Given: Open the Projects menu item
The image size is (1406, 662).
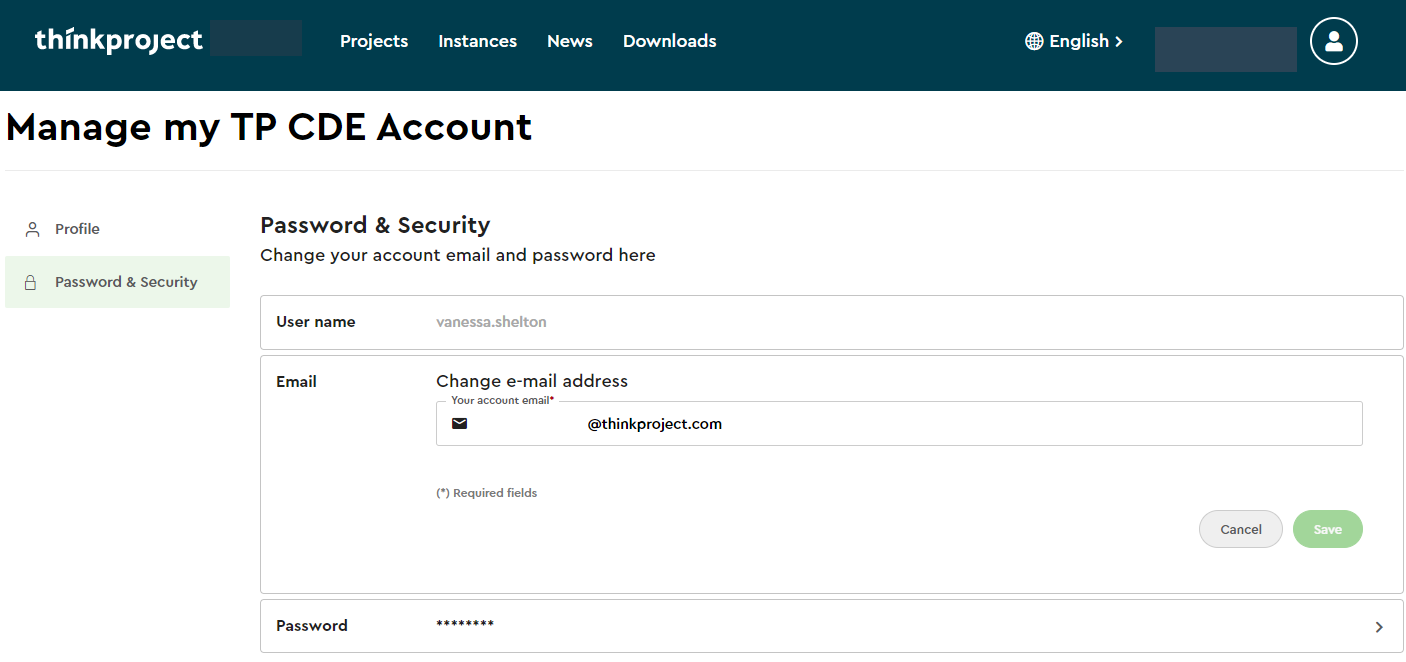Looking at the screenshot, I should 374,41.
